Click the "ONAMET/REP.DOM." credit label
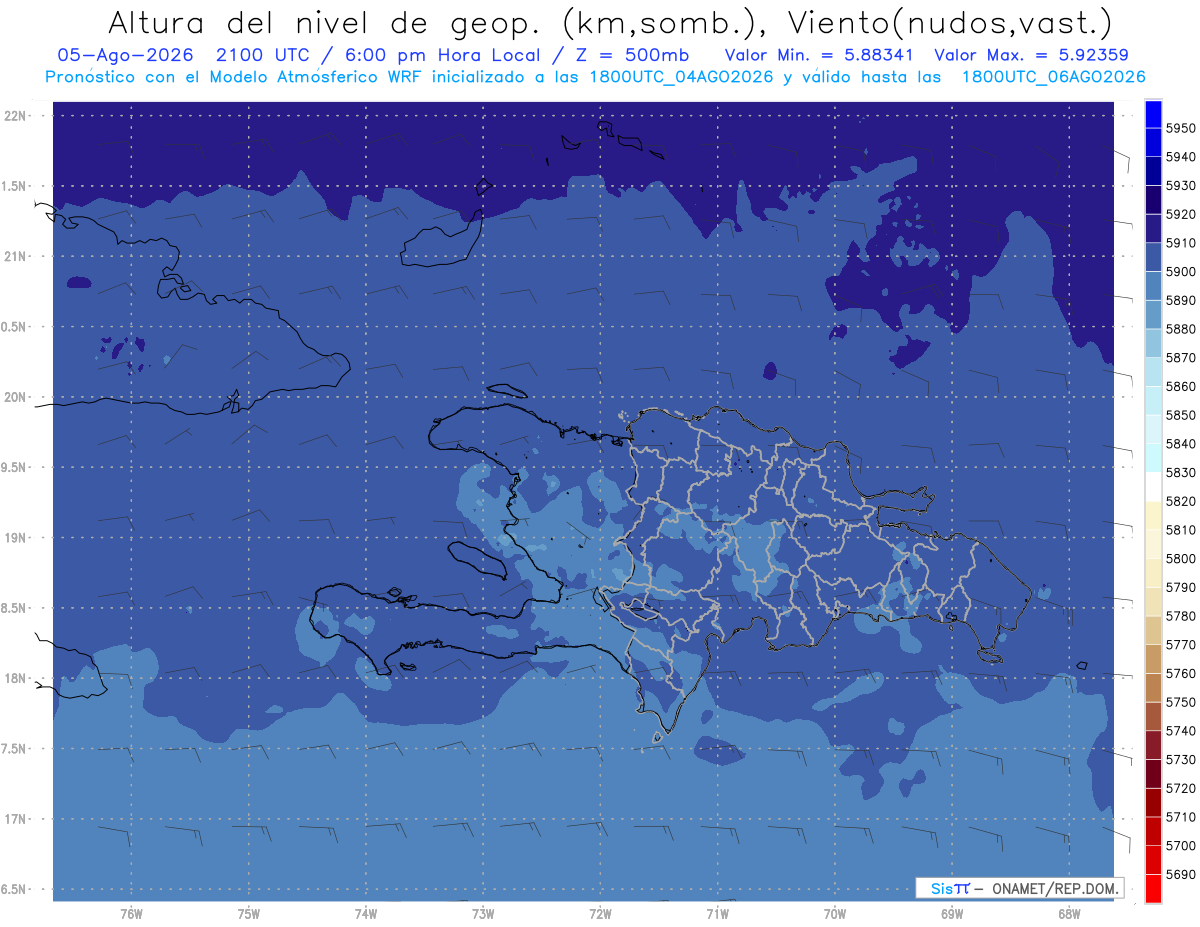The image size is (1200, 927). (x=1054, y=888)
